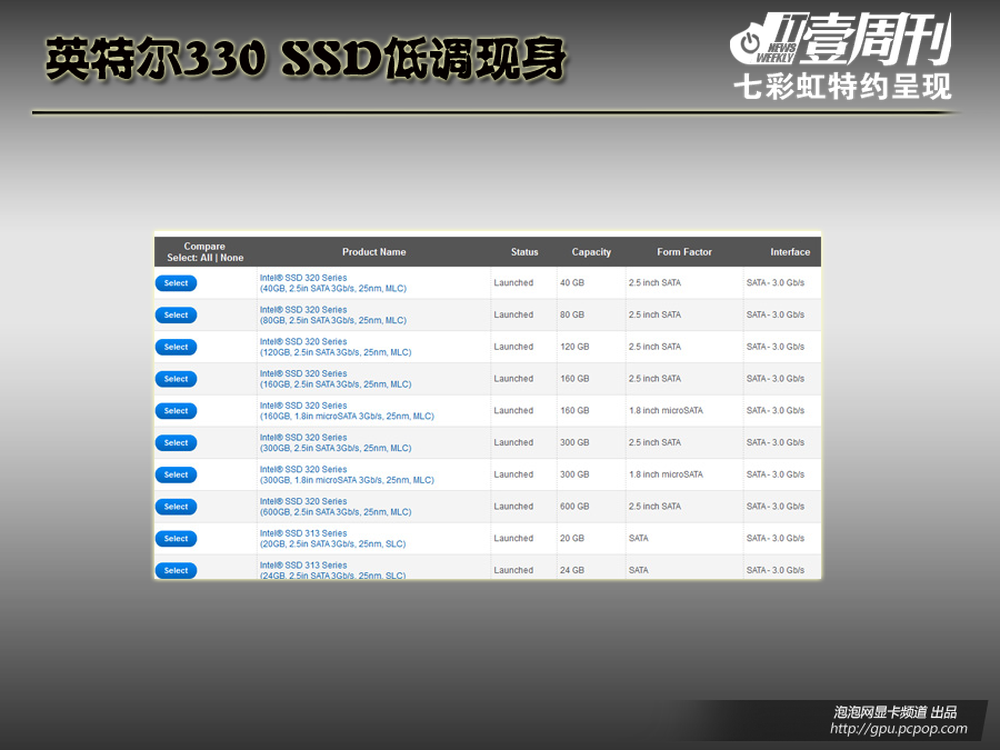The height and width of the screenshot is (750, 1000).
Task: Click '160 GB' capacity in the microSATA row
Action: tap(575, 410)
